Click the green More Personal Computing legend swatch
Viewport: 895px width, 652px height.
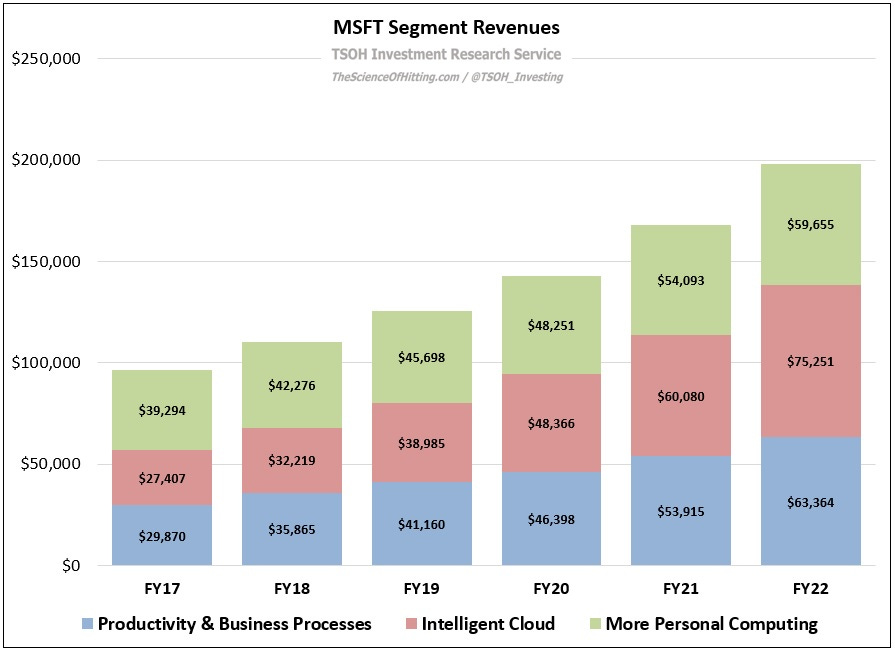pos(595,623)
